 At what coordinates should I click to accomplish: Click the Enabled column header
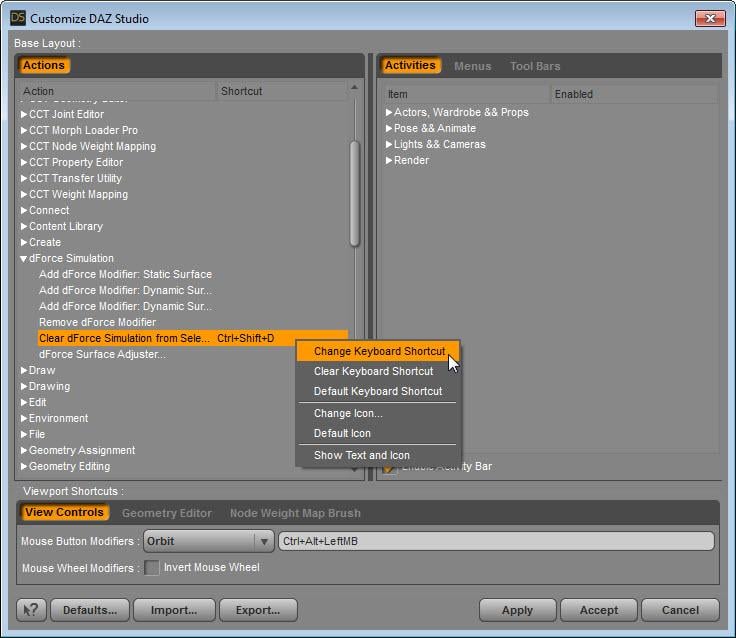click(634, 94)
